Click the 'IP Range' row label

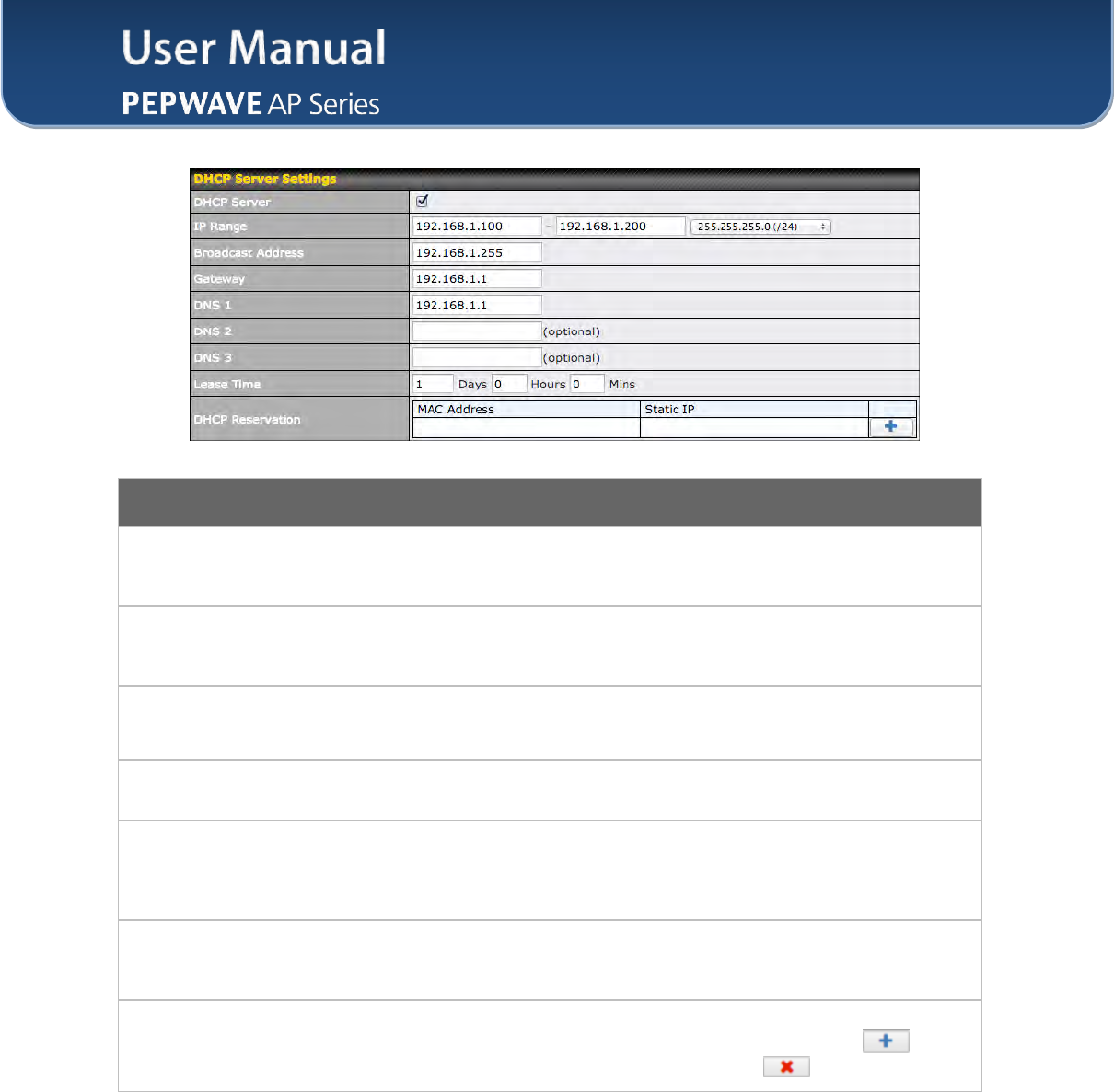click(x=220, y=227)
